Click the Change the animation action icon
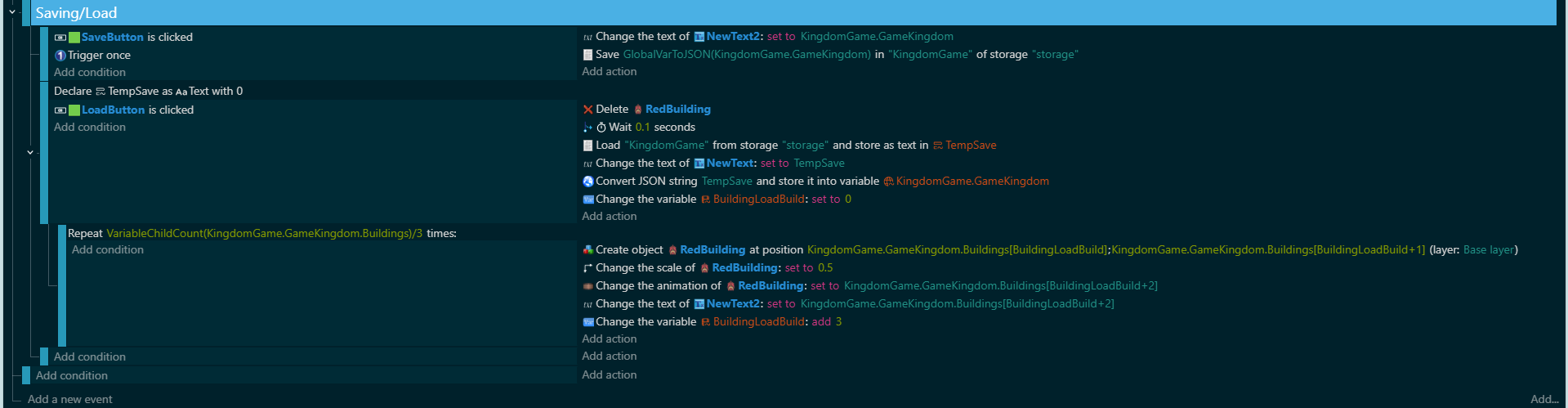Screen dimensions: 1568x408 587,286
